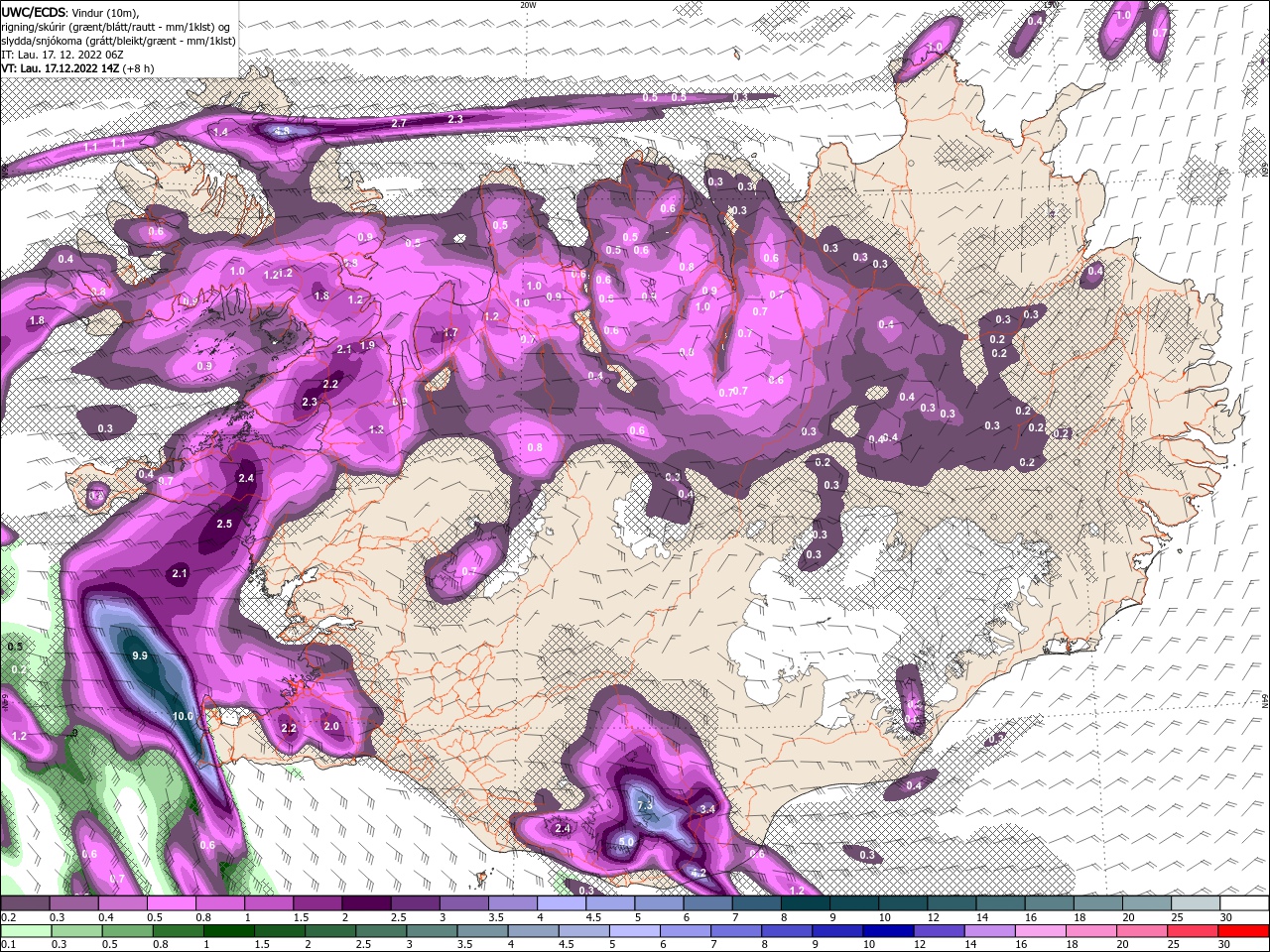This screenshot has height=952, width=1270.
Task: Click the 20W longitude label
Action: 528,4
